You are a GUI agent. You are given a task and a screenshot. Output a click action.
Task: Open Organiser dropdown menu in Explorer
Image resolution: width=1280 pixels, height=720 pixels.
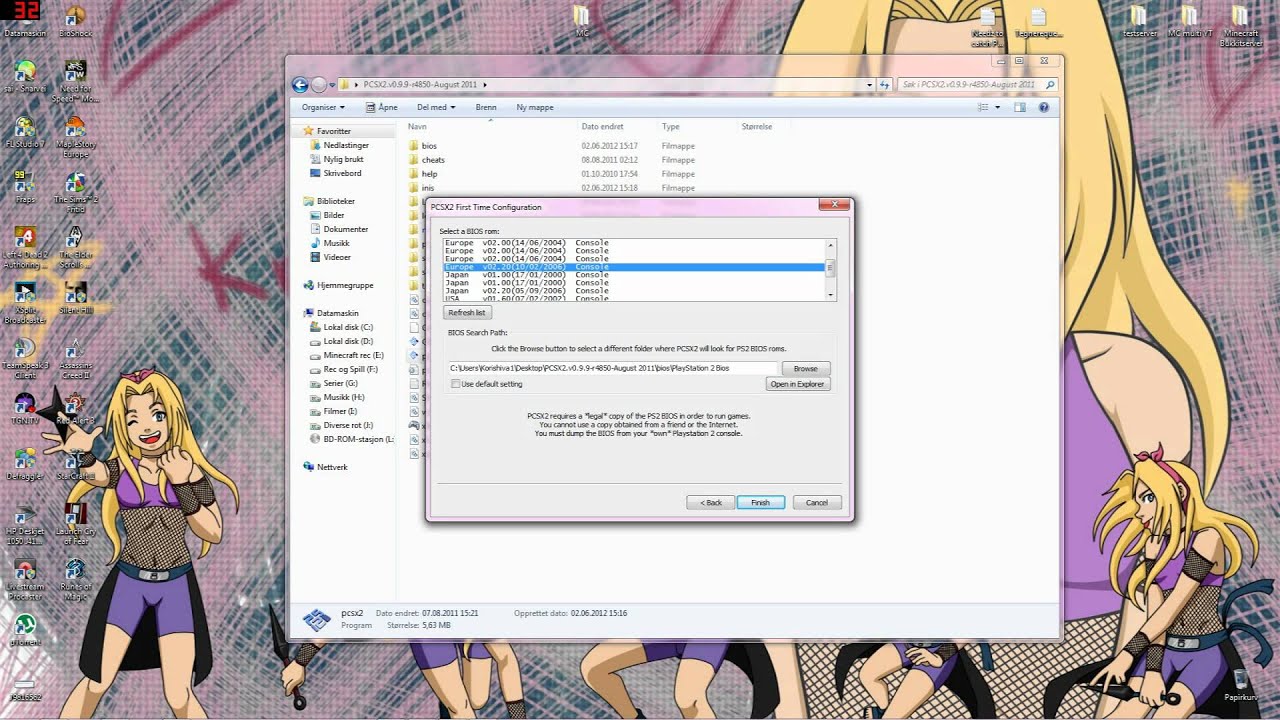323,107
